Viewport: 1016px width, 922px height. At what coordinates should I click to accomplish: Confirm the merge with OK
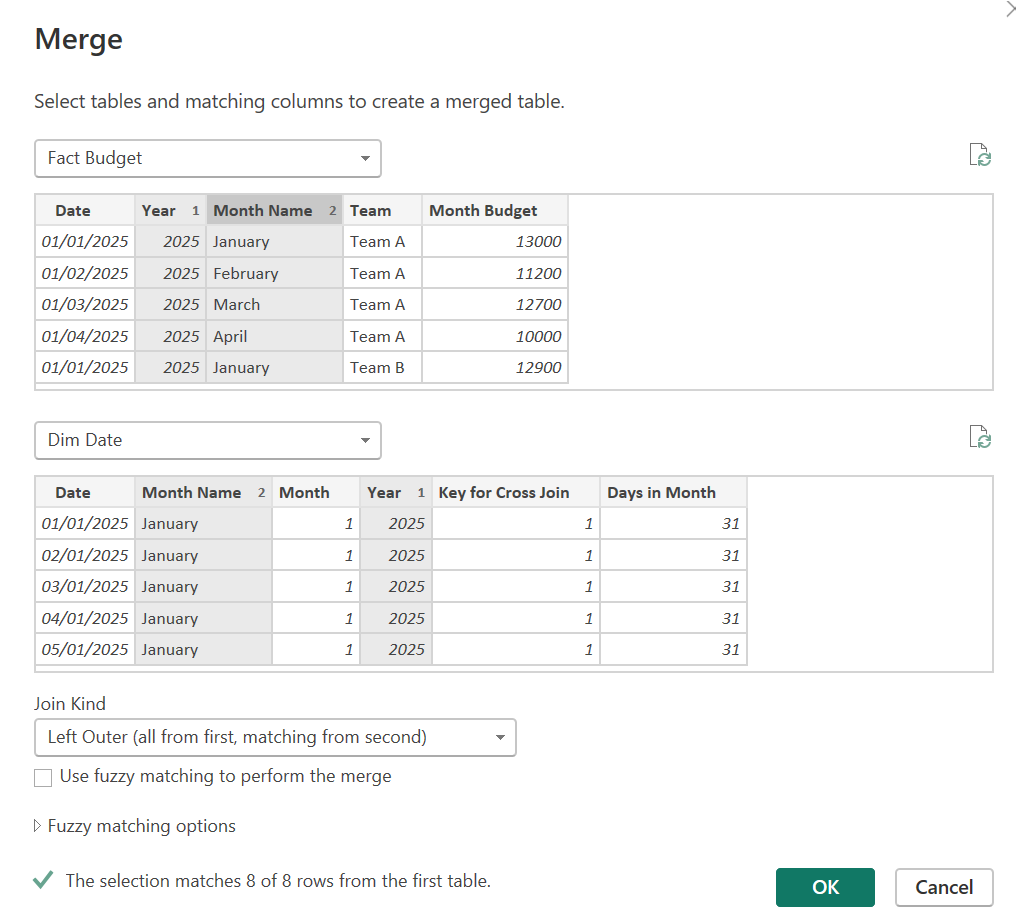tap(825, 887)
